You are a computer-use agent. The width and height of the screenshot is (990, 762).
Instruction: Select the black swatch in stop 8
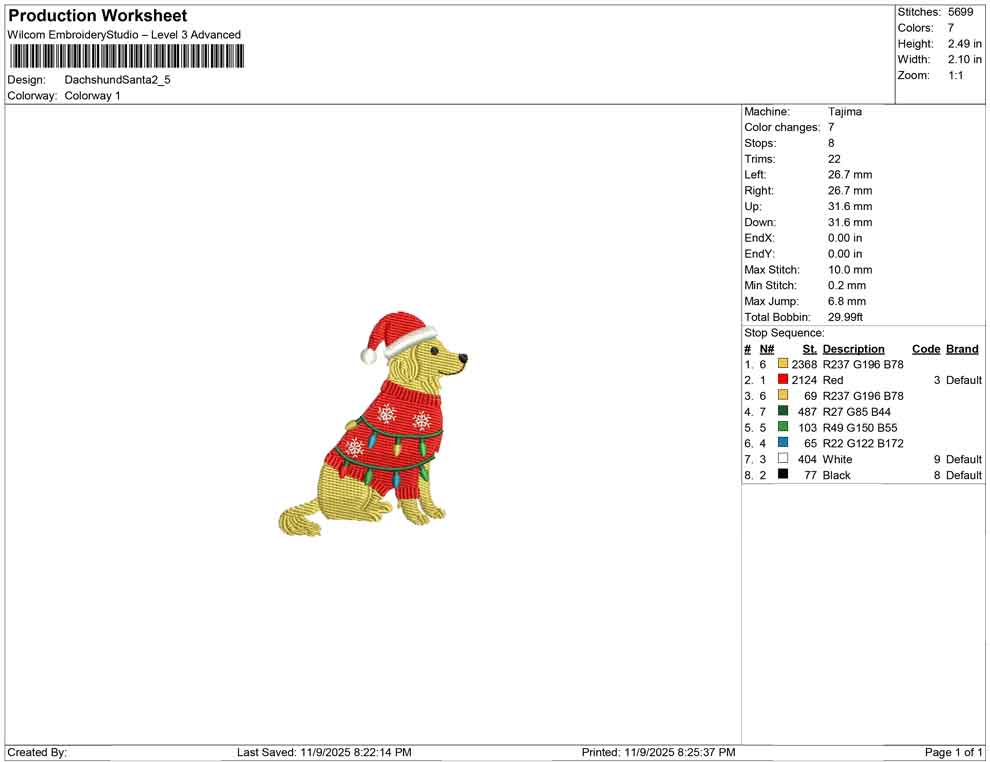783,475
